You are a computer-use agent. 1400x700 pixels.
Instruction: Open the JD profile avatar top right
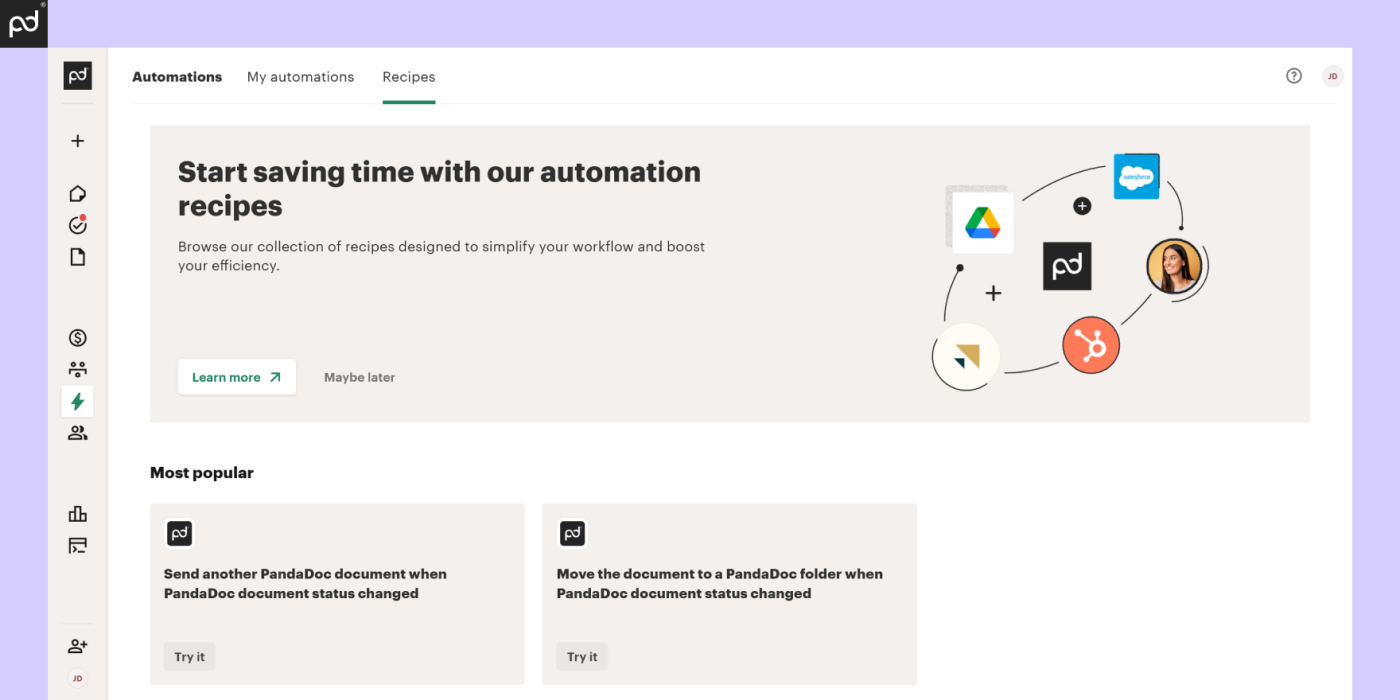point(1332,76)
